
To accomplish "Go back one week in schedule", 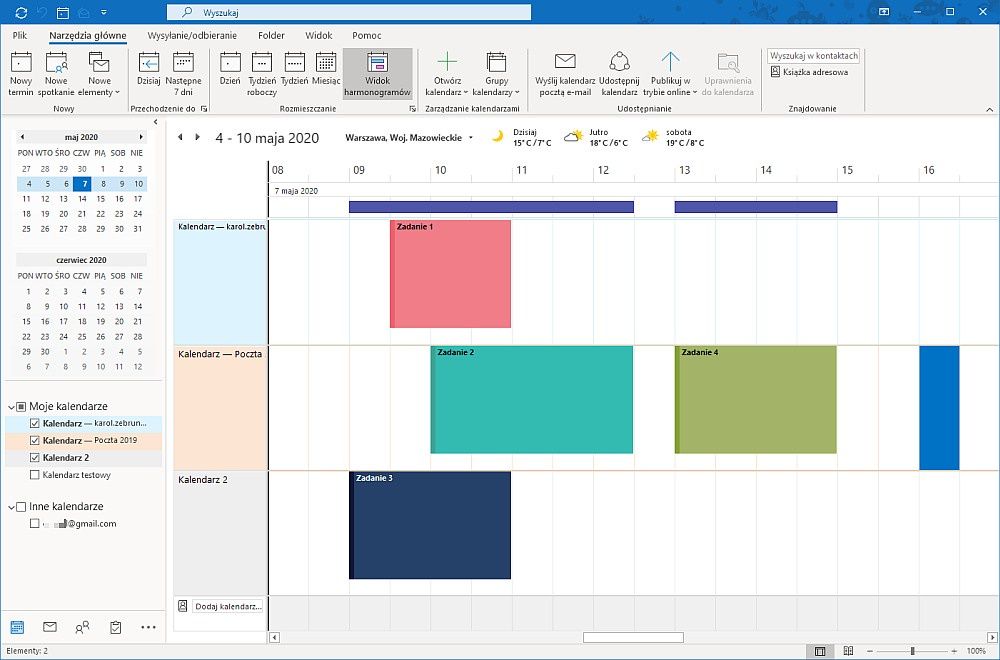I will pos(180,137).
